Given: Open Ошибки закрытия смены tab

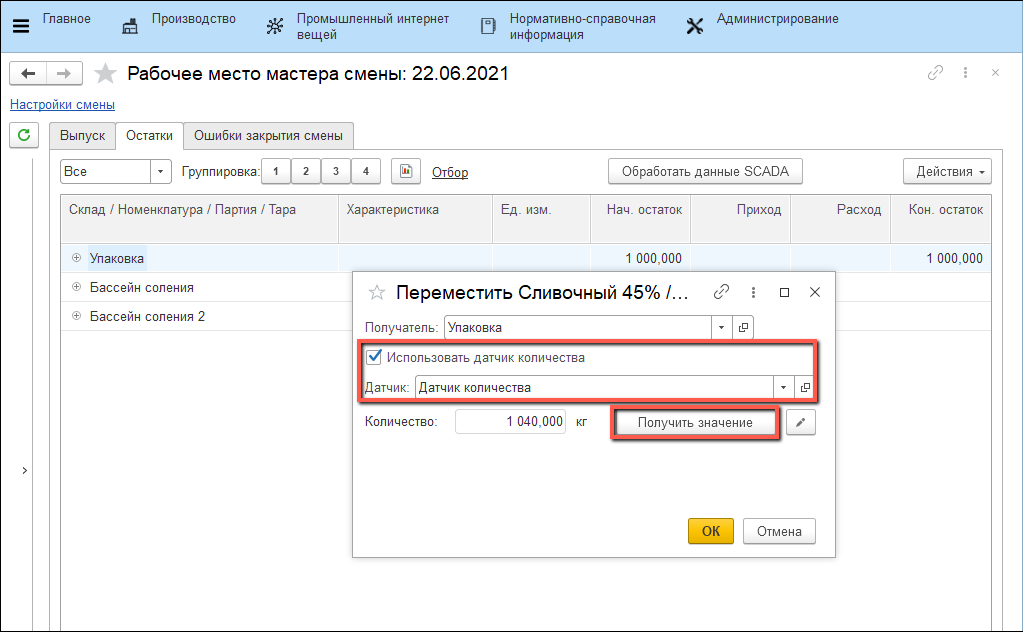Looking at the screenshot, I should coord(268,136).
